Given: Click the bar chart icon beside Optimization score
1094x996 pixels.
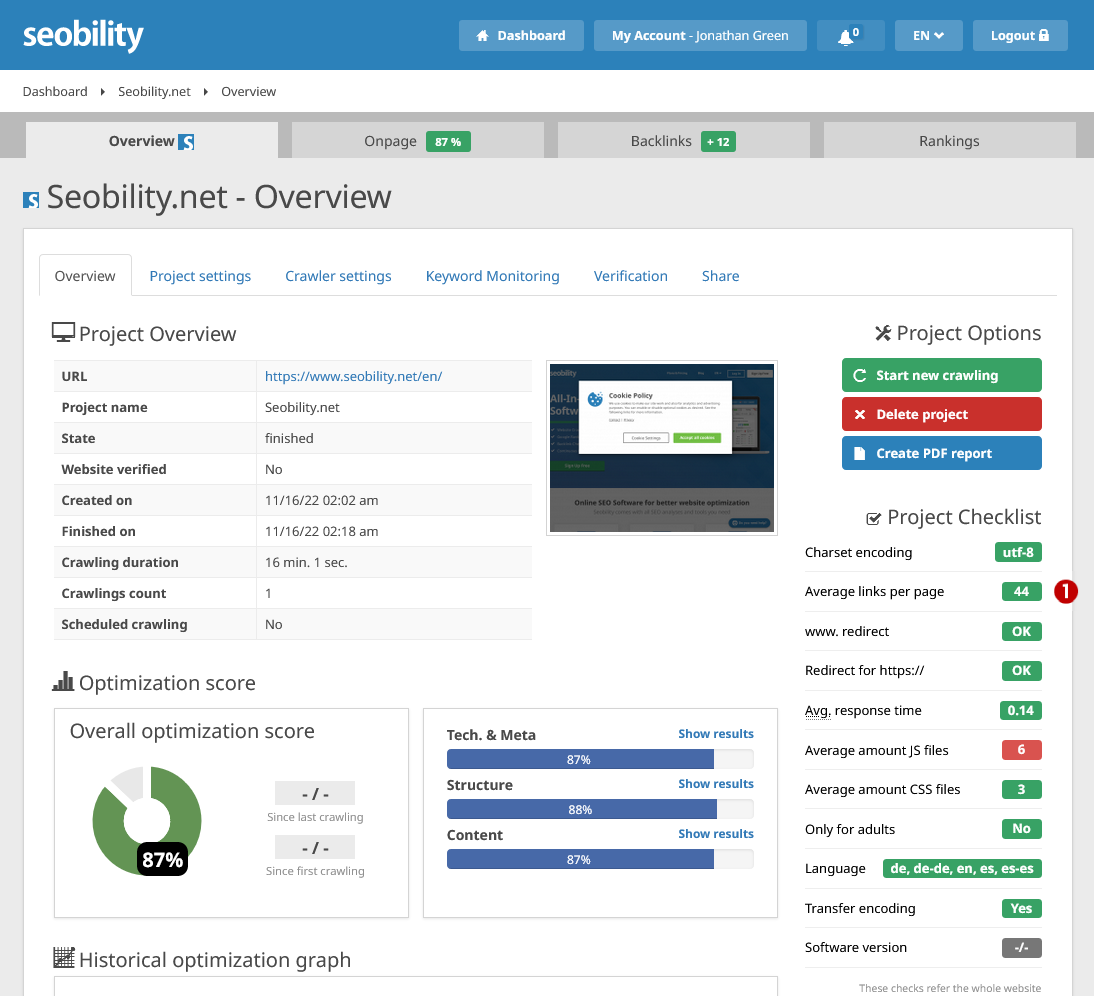Looking at the screenshot, I should click(63, 681).
